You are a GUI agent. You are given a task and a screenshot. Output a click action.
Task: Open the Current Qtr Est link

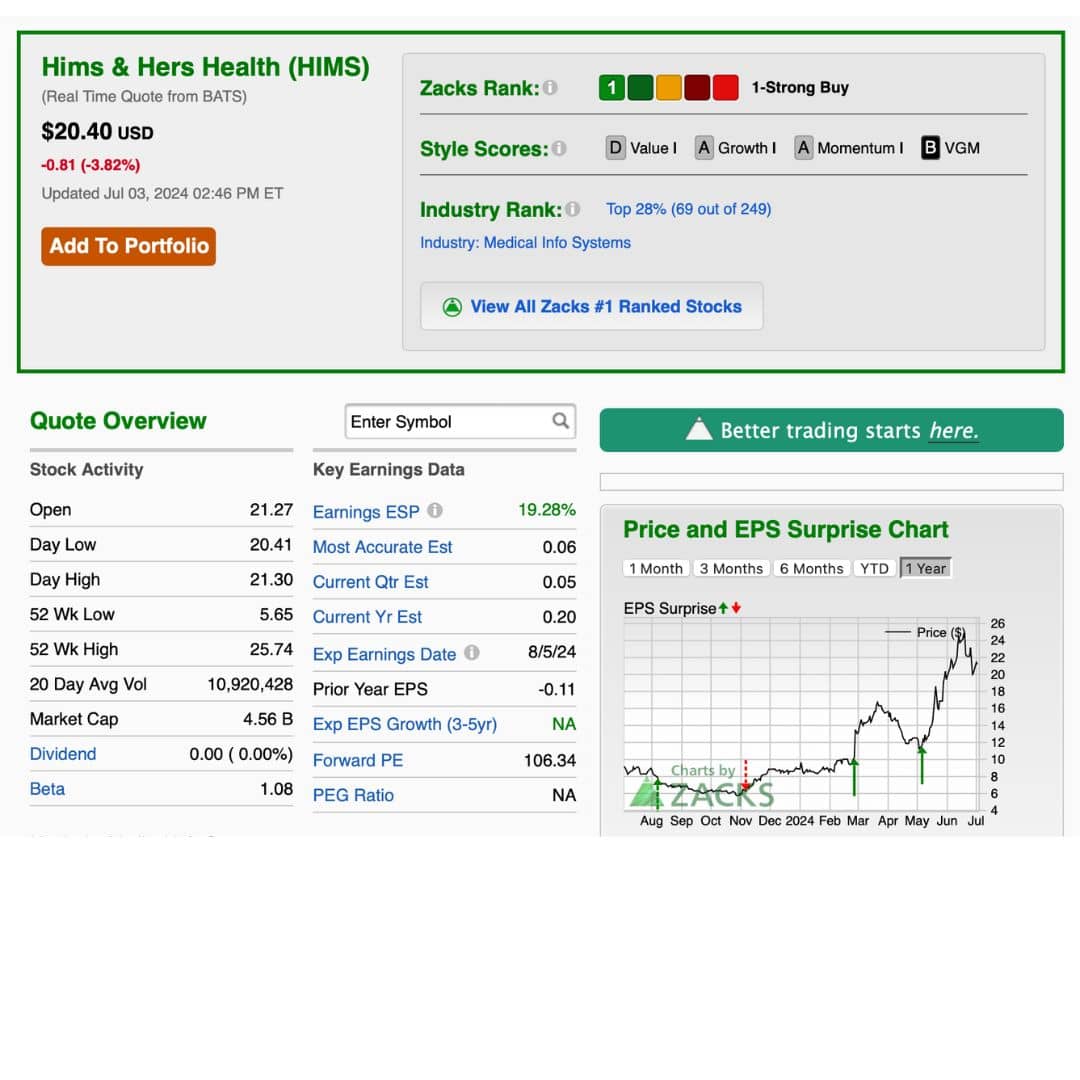[371, 582]
